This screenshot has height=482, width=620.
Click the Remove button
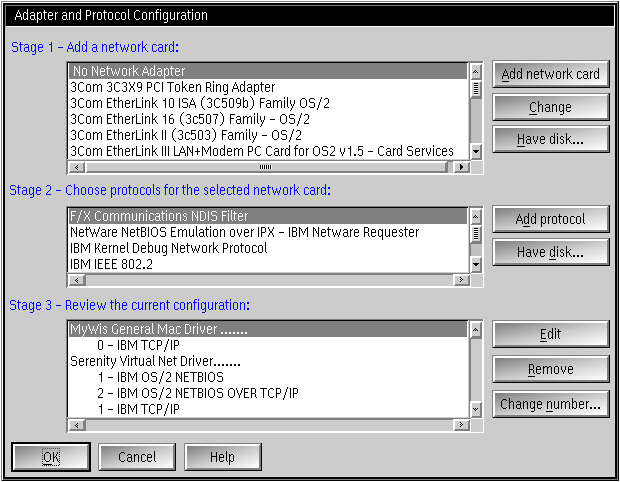[x=550, y=369]
